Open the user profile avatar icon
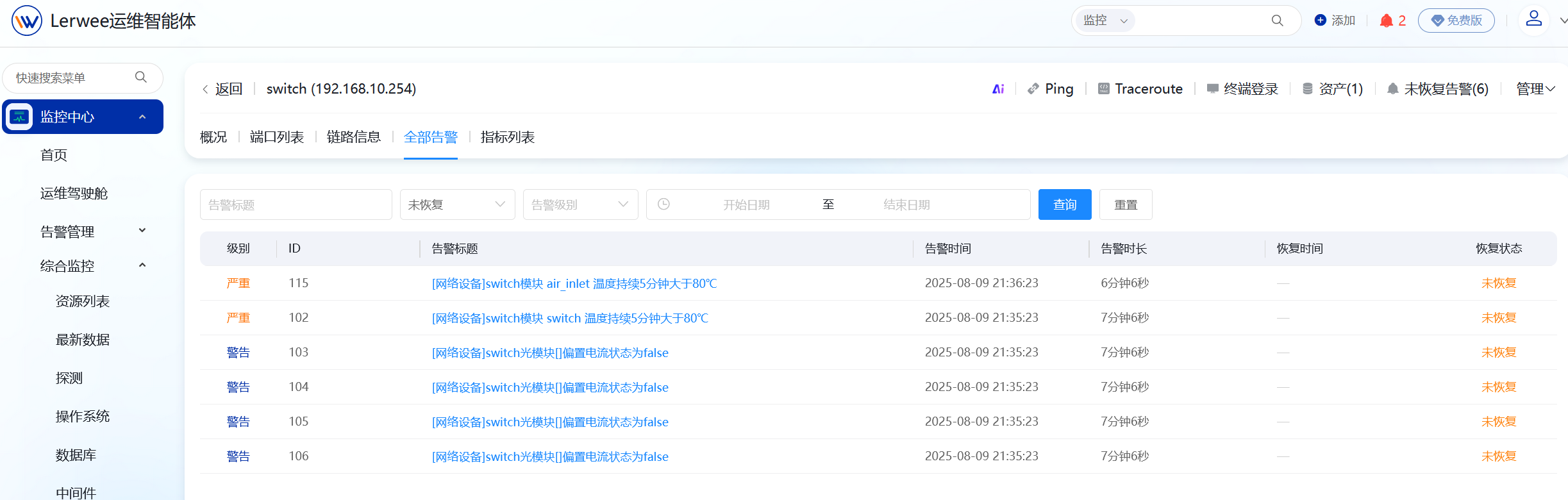Screen dimensions: 1568x500 1533,19
